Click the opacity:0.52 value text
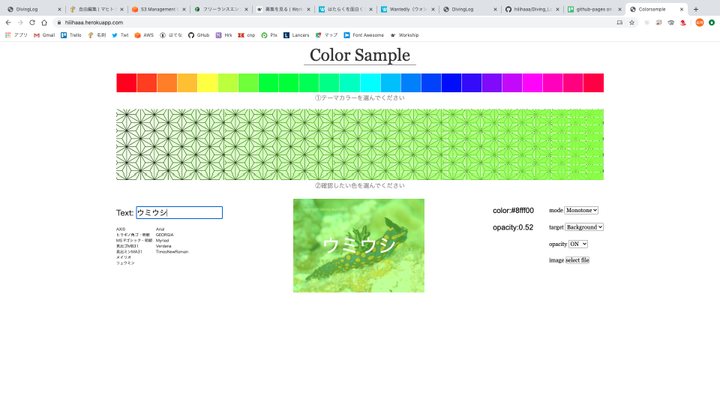Screen dimensions: 720x405 pos(513,227)
